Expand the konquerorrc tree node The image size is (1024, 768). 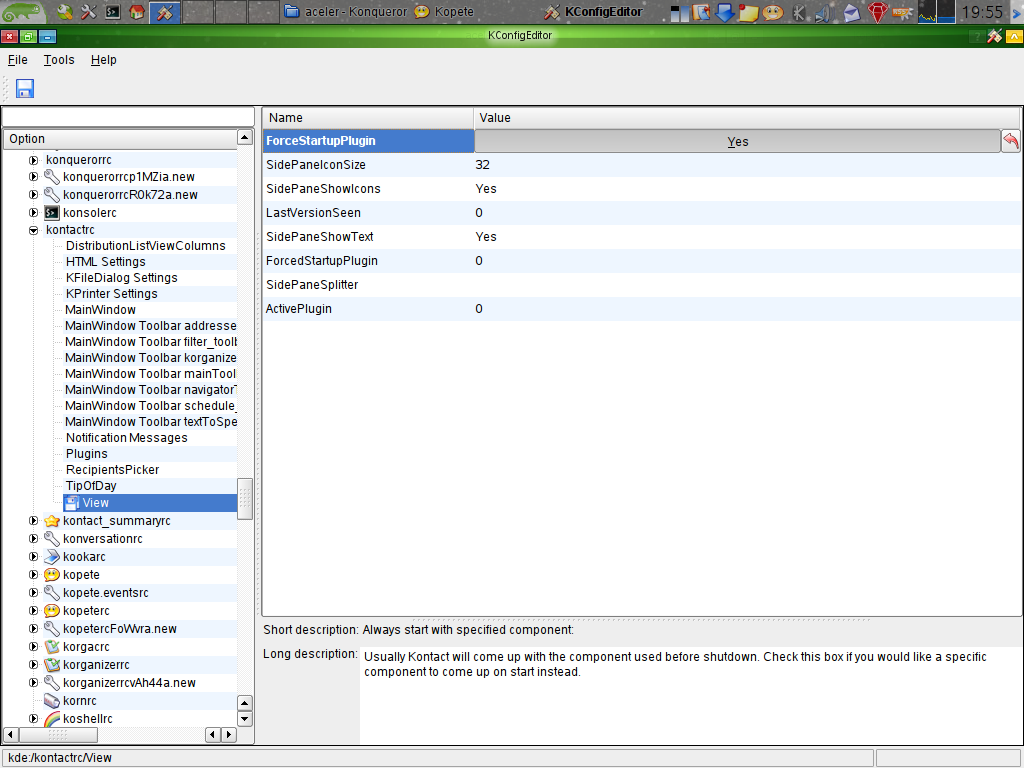pyautogui.click(x=33, y=160)
